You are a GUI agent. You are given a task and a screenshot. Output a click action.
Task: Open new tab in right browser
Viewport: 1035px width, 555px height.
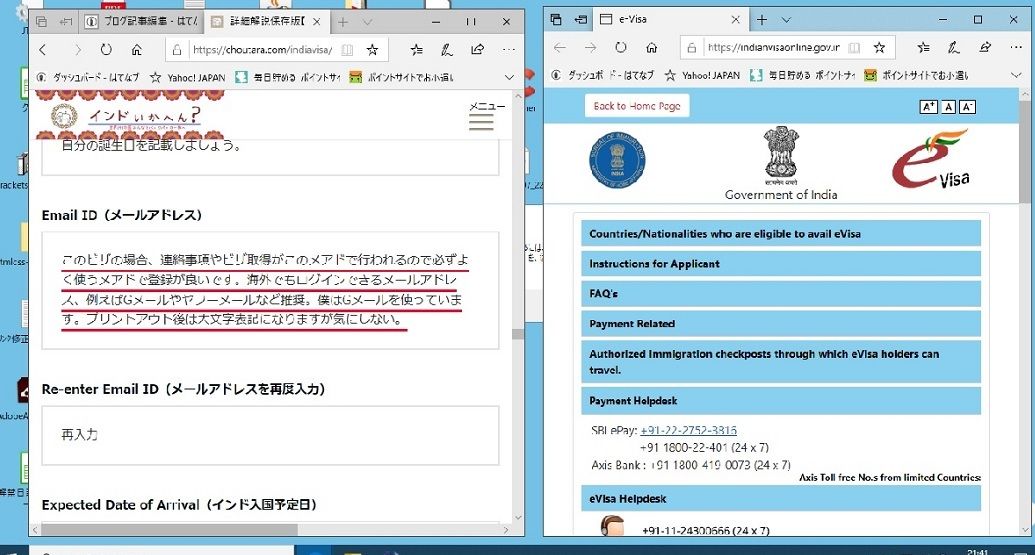tap(762, 20)
